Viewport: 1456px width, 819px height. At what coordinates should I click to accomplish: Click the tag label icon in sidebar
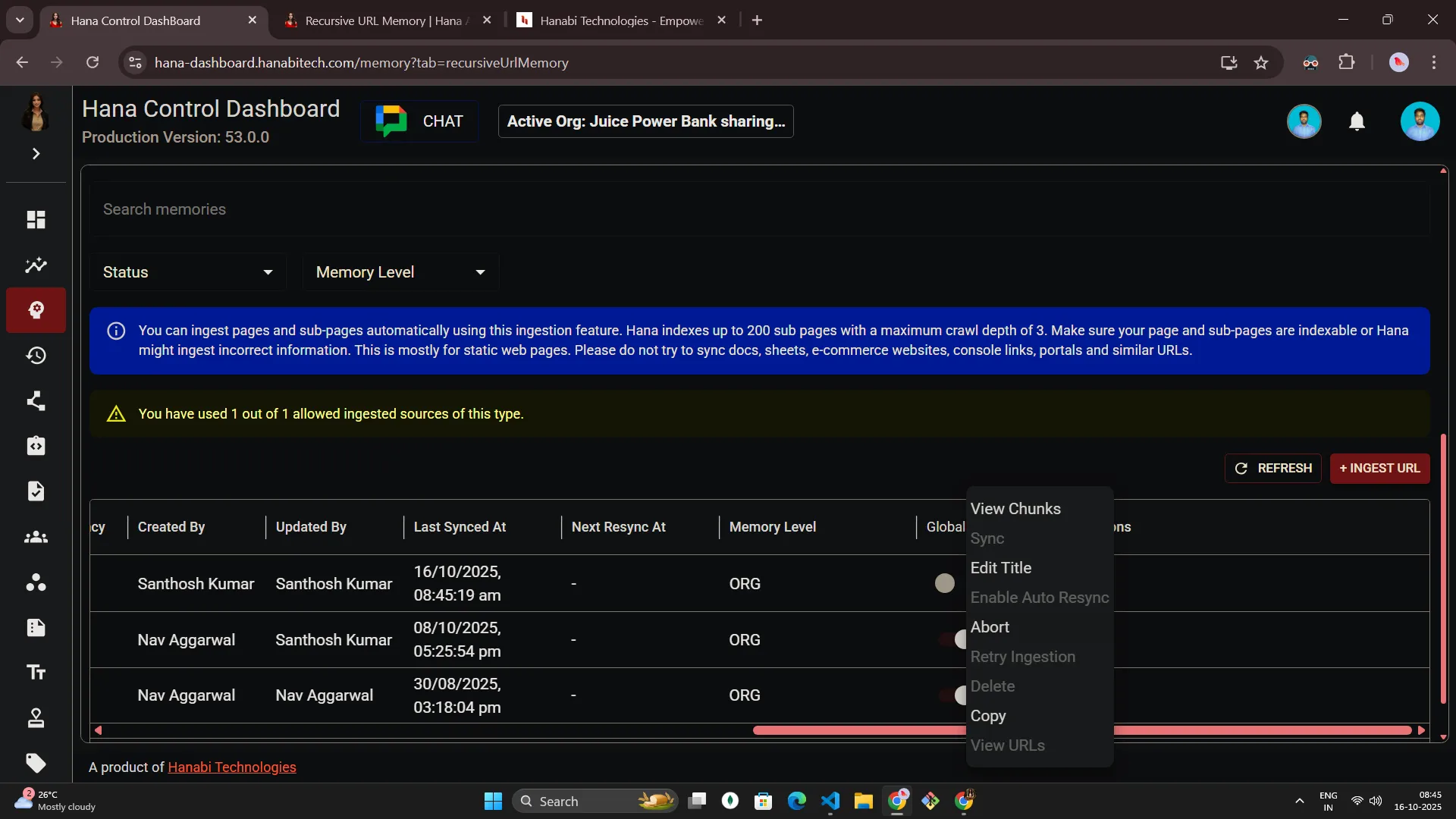(x=36, y=763)
